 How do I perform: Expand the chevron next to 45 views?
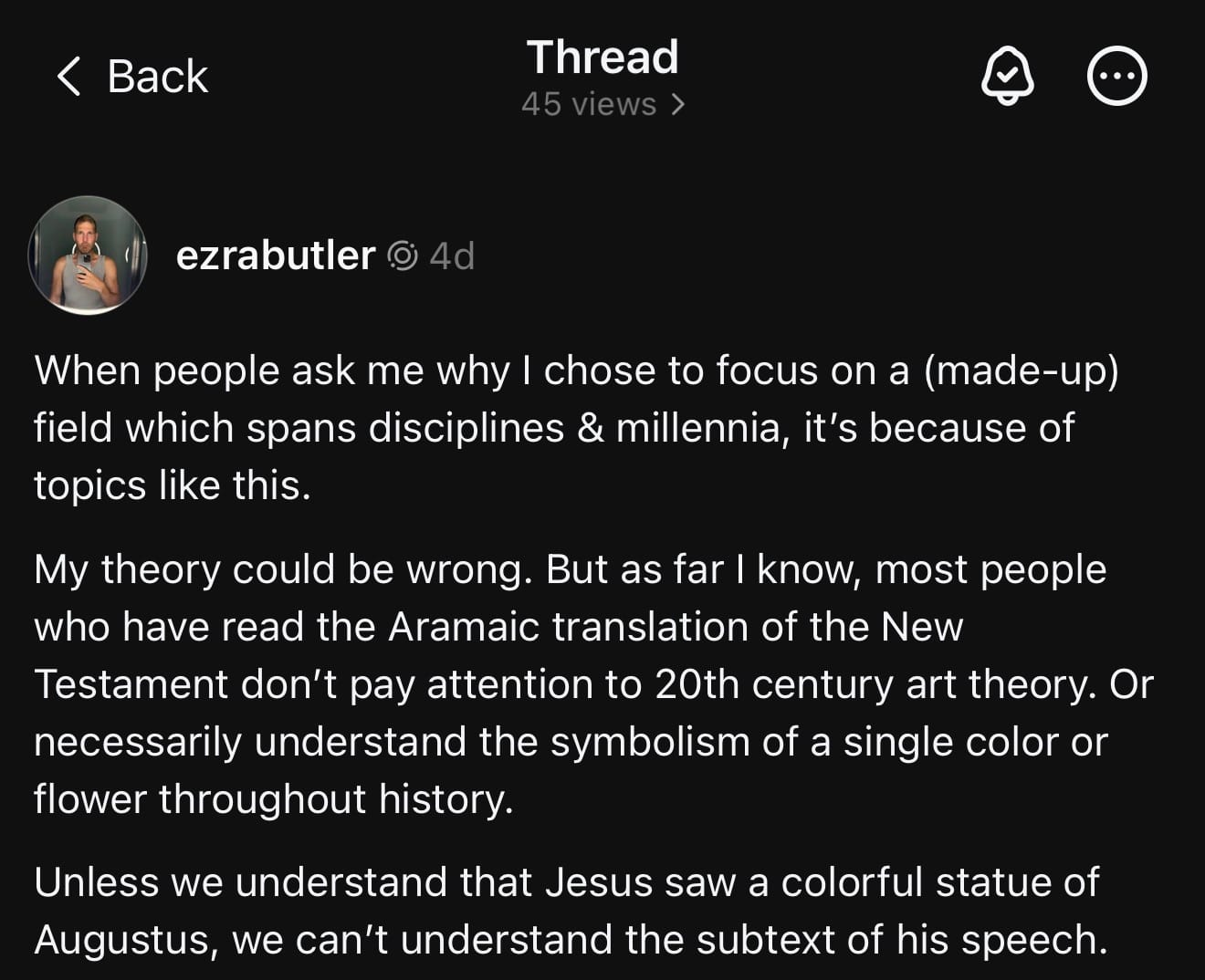tap(677, 104)
